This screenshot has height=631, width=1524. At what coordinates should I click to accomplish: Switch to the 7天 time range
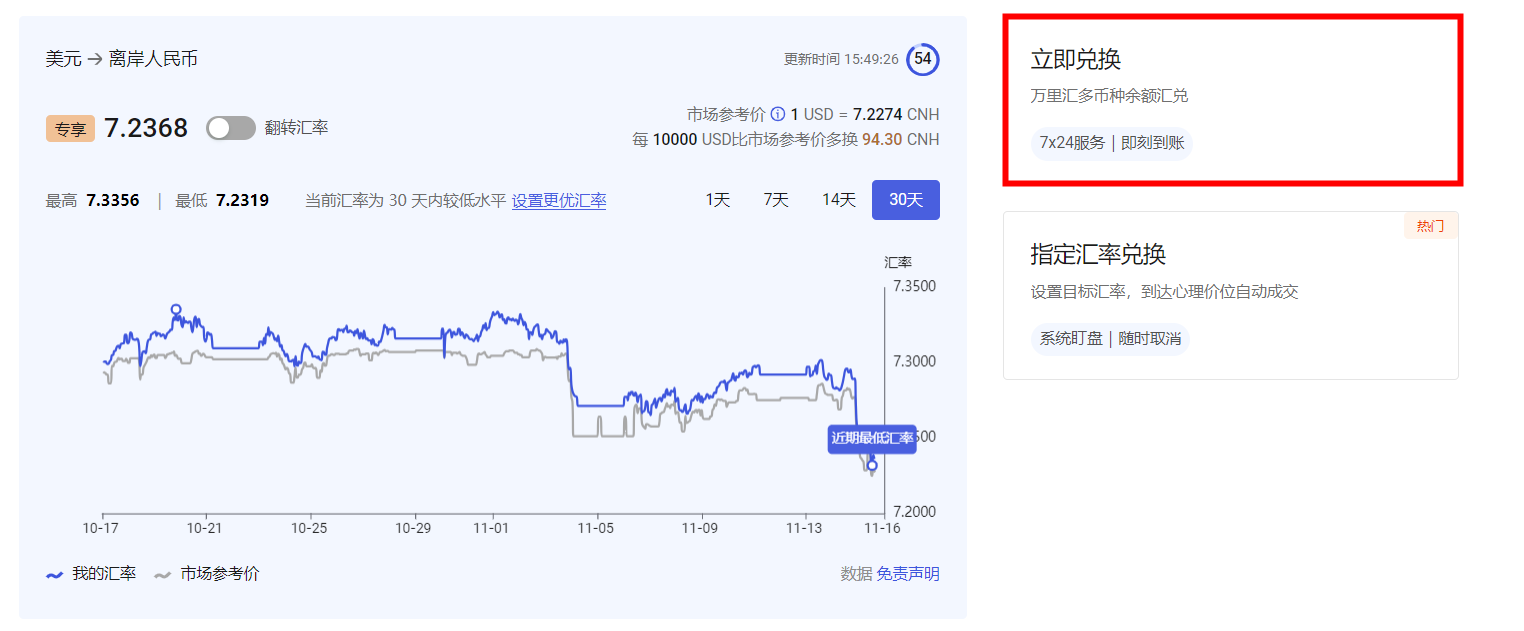777,199
